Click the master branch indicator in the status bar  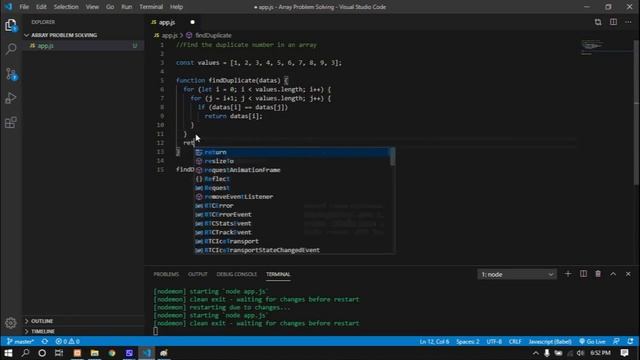coord(20,341)
